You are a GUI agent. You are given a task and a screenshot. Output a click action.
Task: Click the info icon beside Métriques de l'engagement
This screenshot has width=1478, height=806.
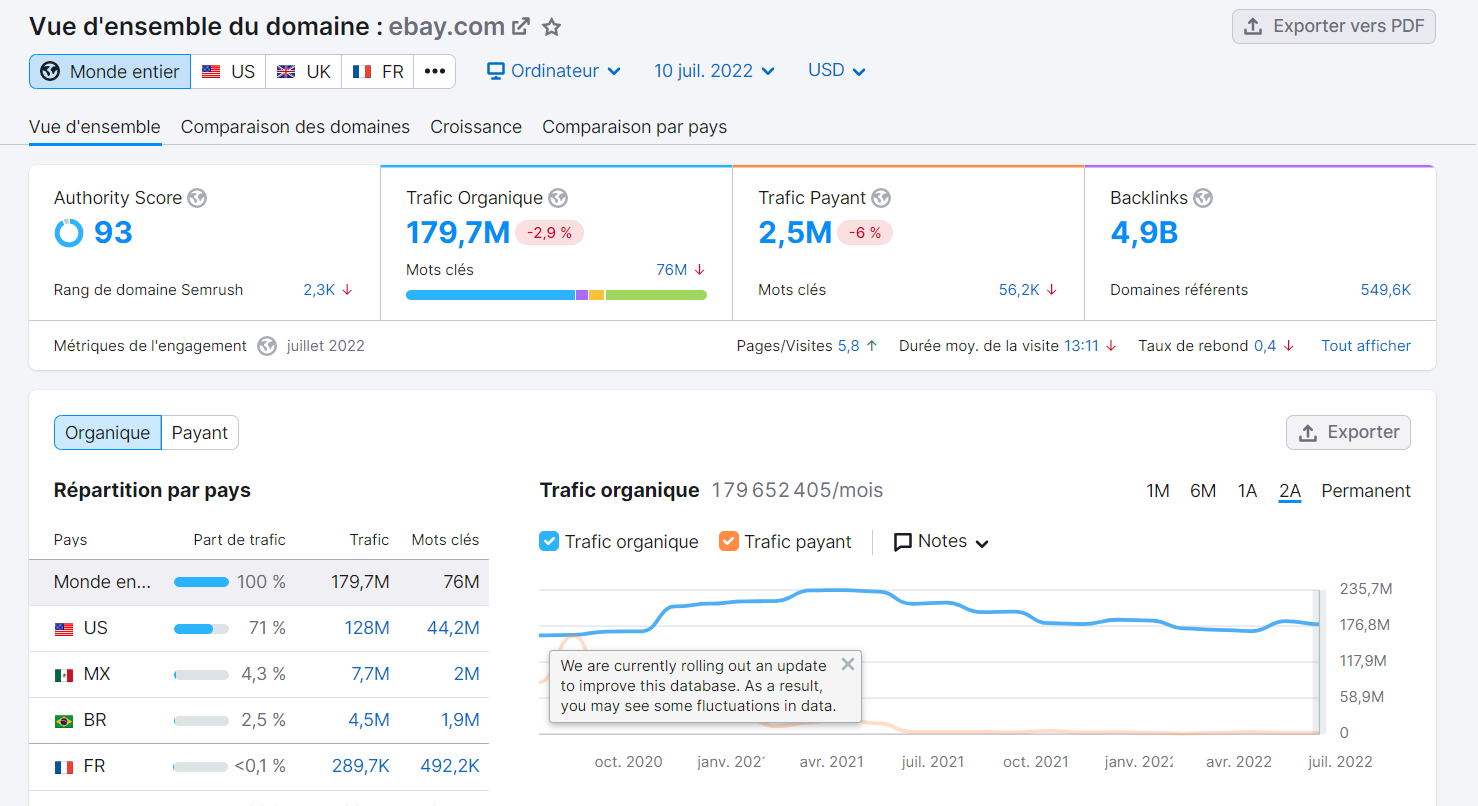(266, 345)
